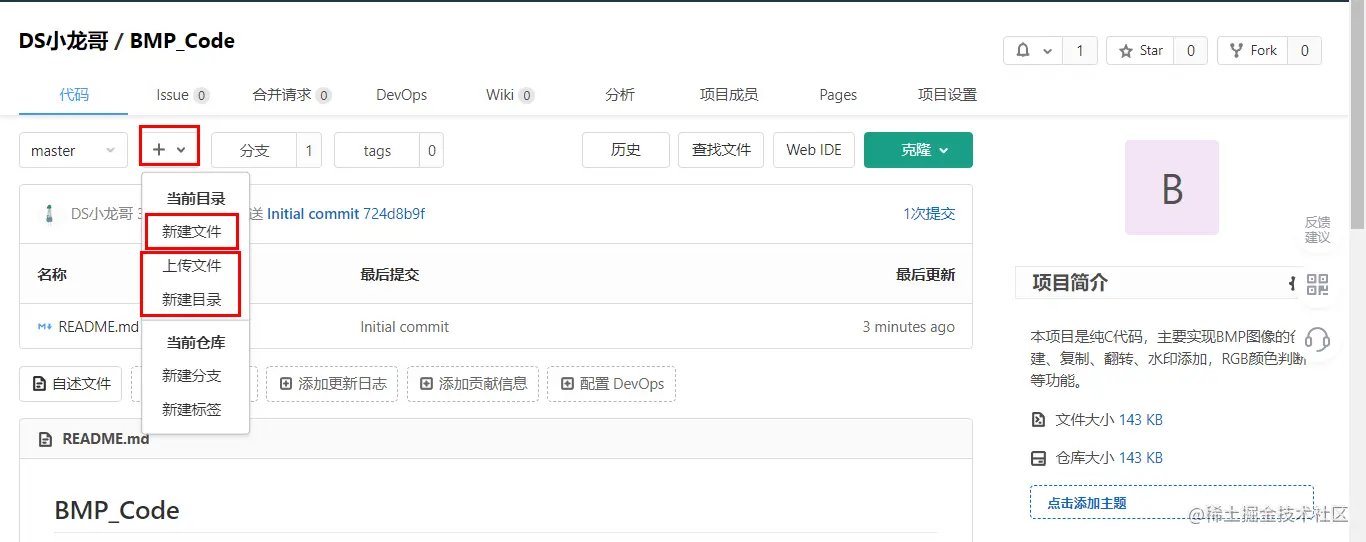The height and width of the screenshot is (542, 1366).
Task: Open the 项目设置 tab
Action: [947, 95]
